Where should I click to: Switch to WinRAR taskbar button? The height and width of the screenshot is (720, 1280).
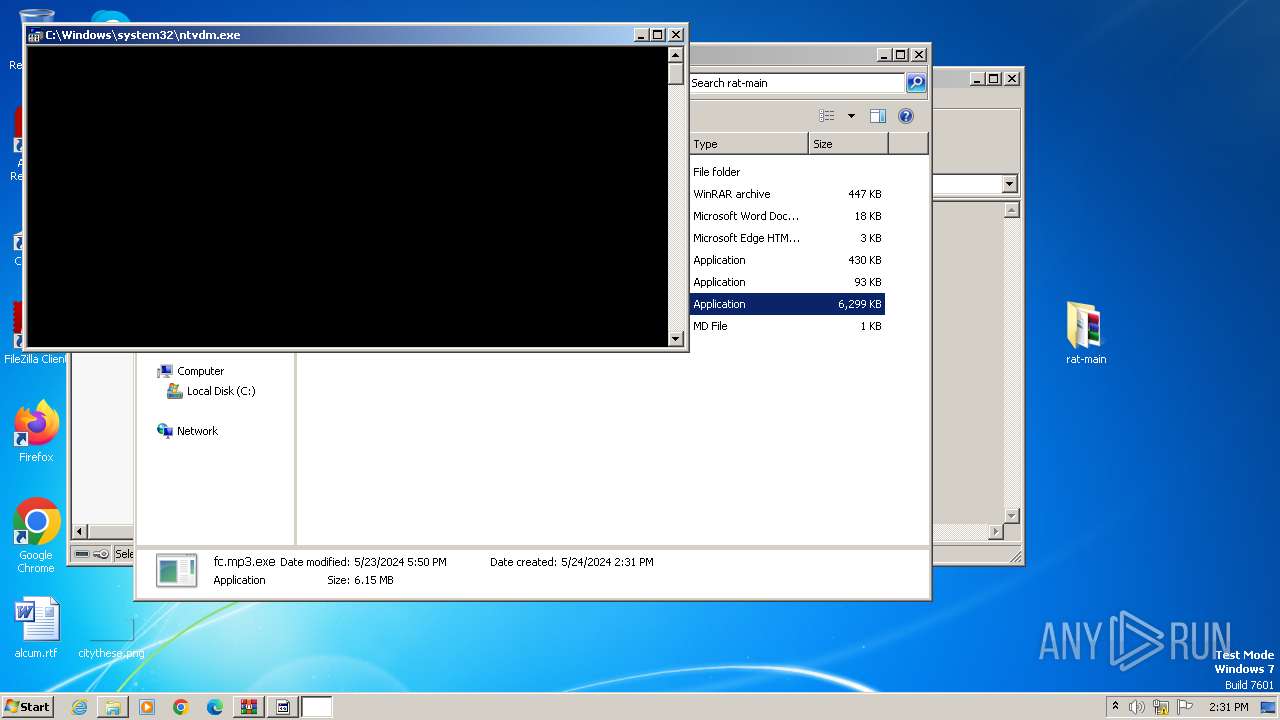coord(249,707)
